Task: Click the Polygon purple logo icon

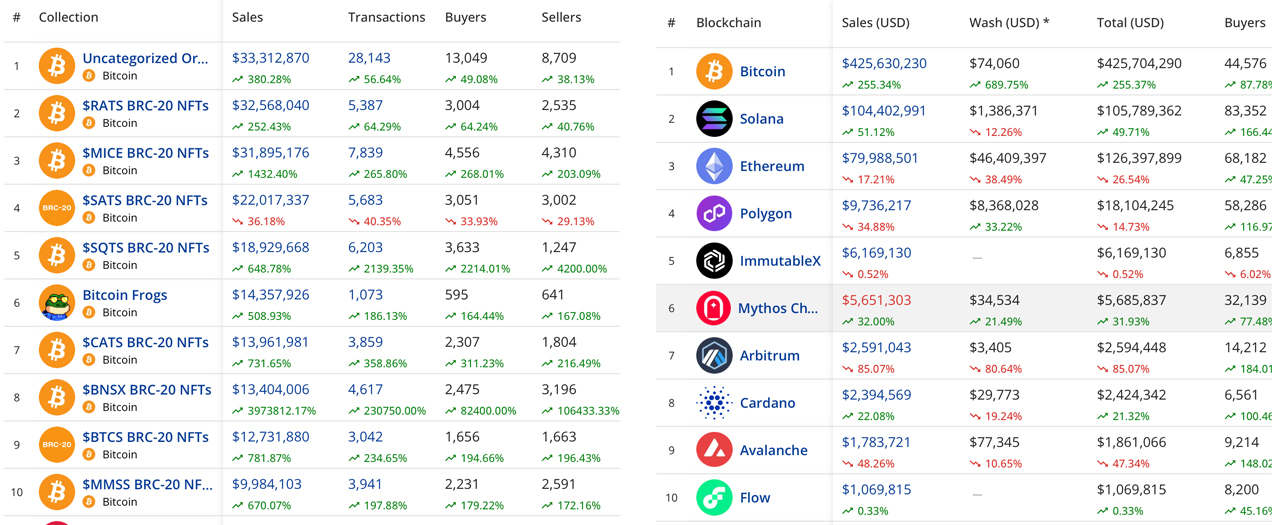Action: click(714, 214)
